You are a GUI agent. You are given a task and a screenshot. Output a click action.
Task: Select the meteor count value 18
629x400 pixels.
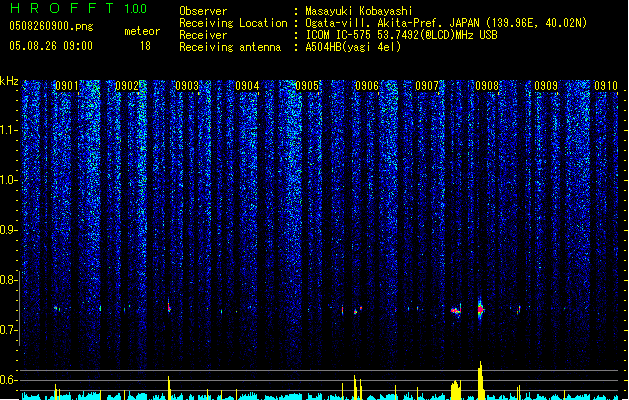tap(145, 46)
